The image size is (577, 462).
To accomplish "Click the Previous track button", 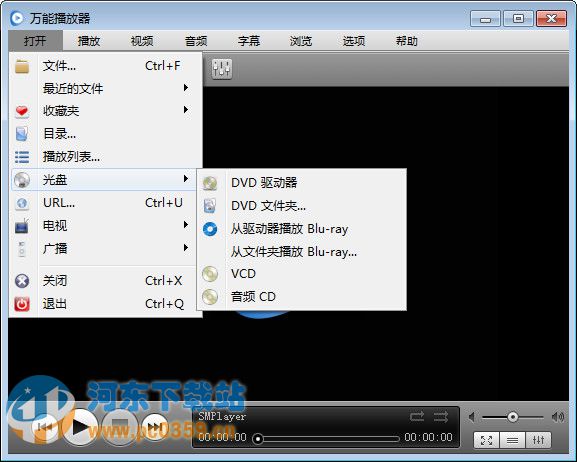I will click(45, 427).
